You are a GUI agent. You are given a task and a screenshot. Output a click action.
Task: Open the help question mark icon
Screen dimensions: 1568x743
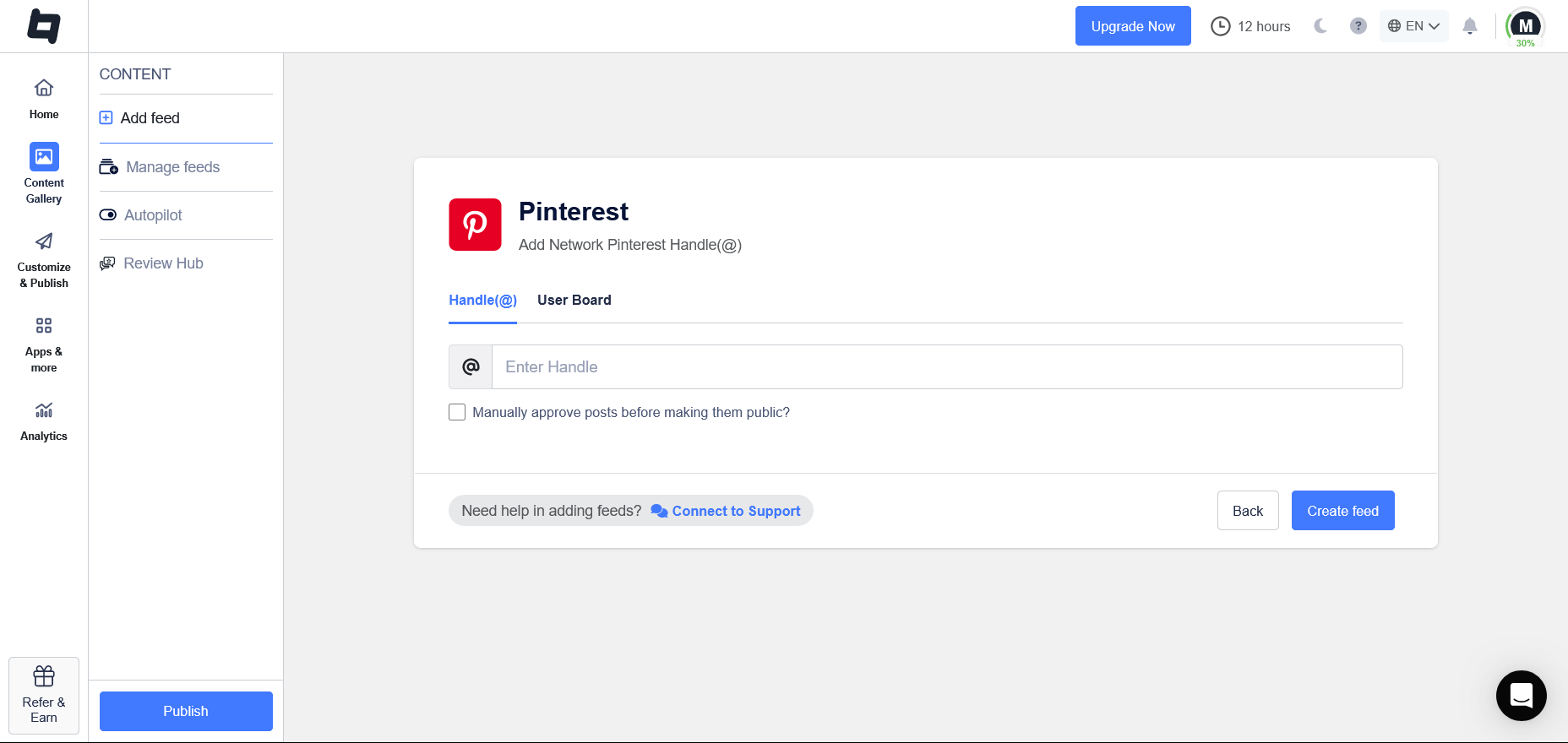tap(1358, 26)
